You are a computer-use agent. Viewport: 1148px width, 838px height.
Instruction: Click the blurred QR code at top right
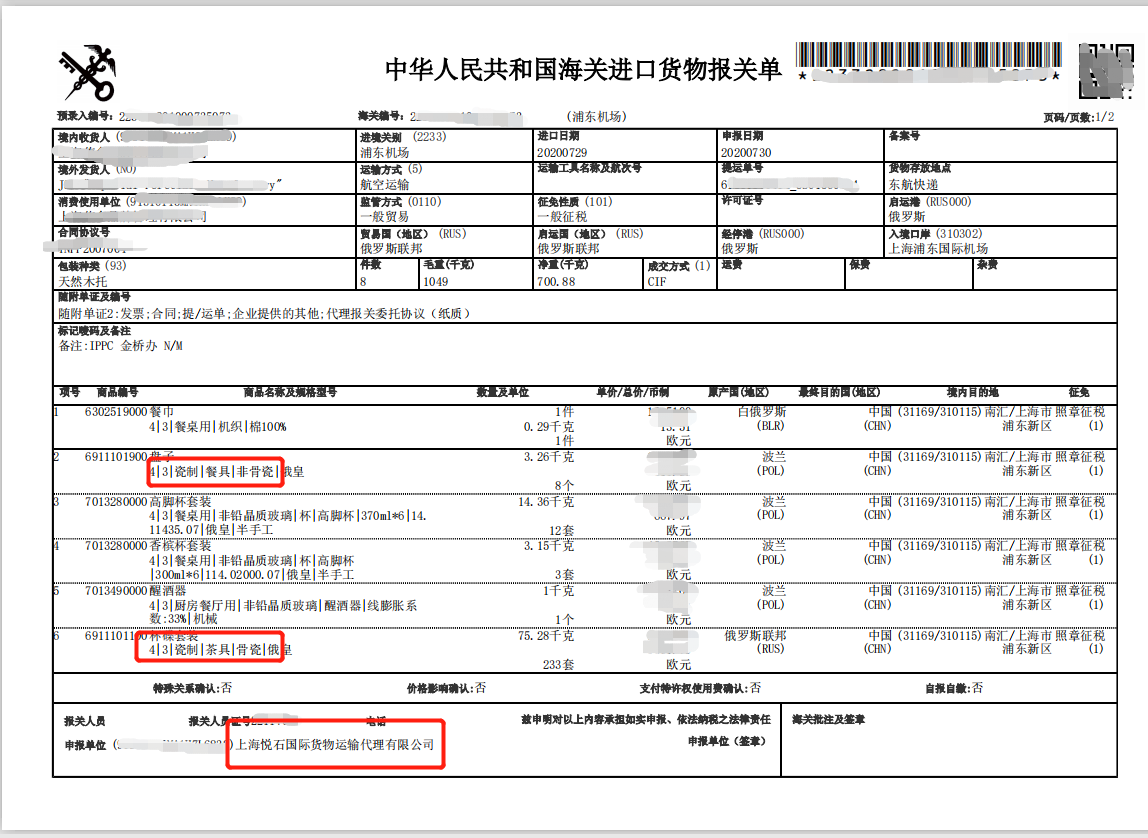pyautogui.click(x=1106, y=70)
